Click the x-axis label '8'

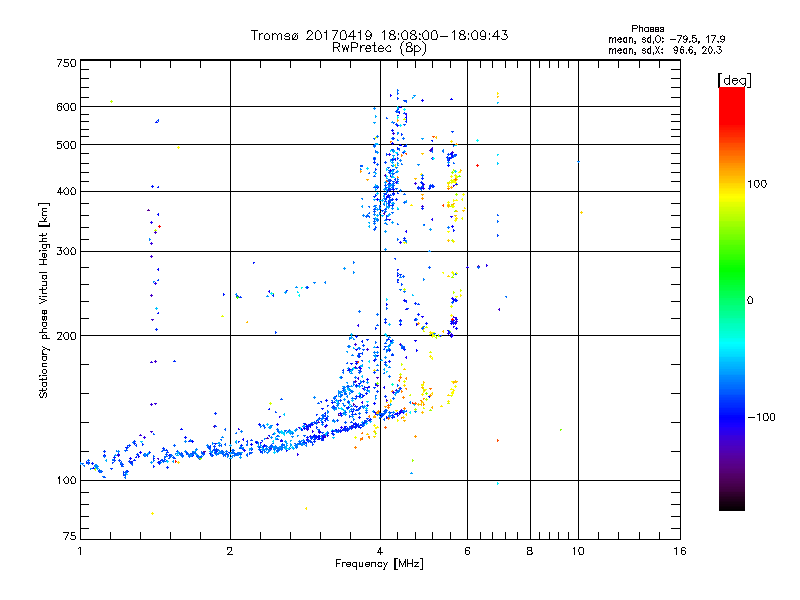point(530,551)
